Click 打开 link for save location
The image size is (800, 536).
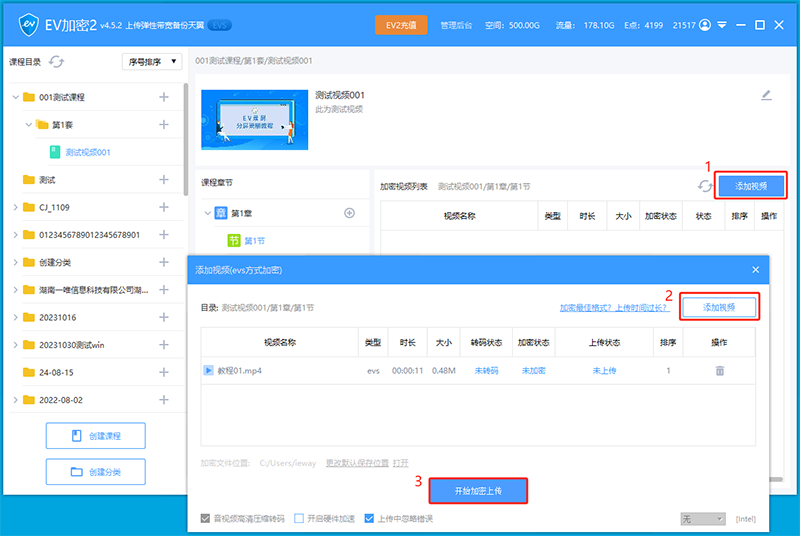pos(401,463)
